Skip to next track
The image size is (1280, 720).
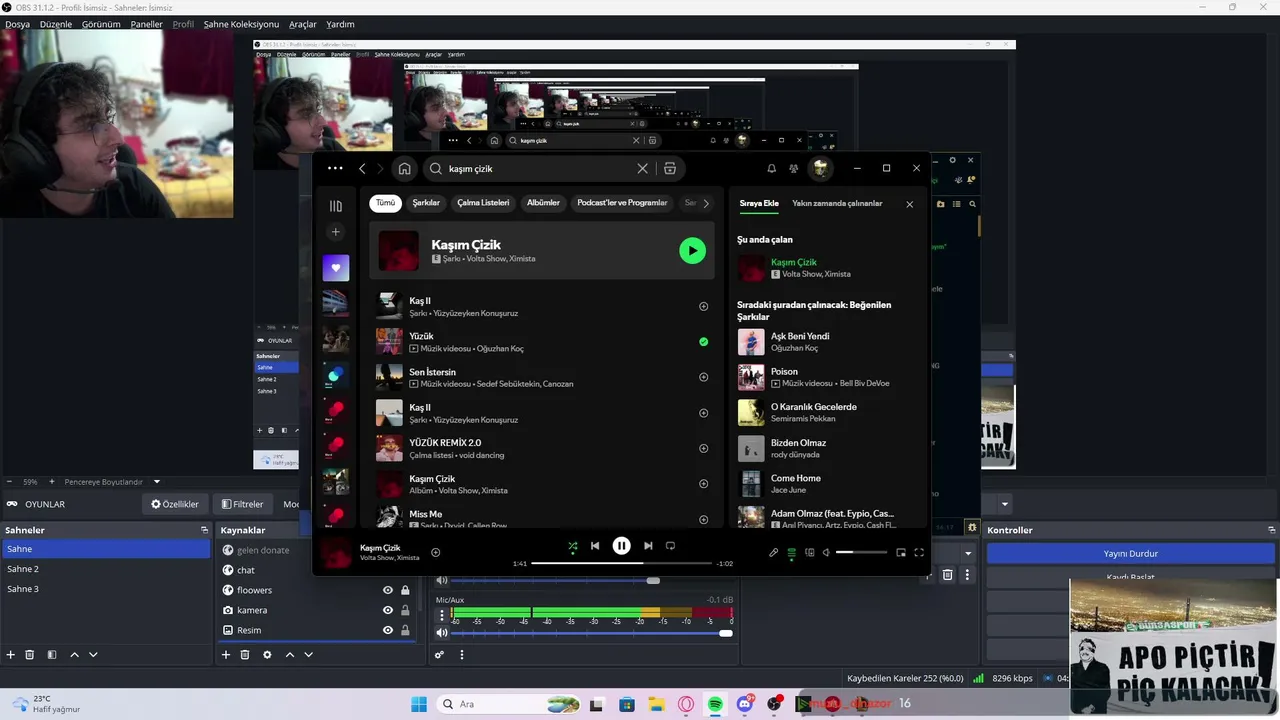[x=648, y=546]
